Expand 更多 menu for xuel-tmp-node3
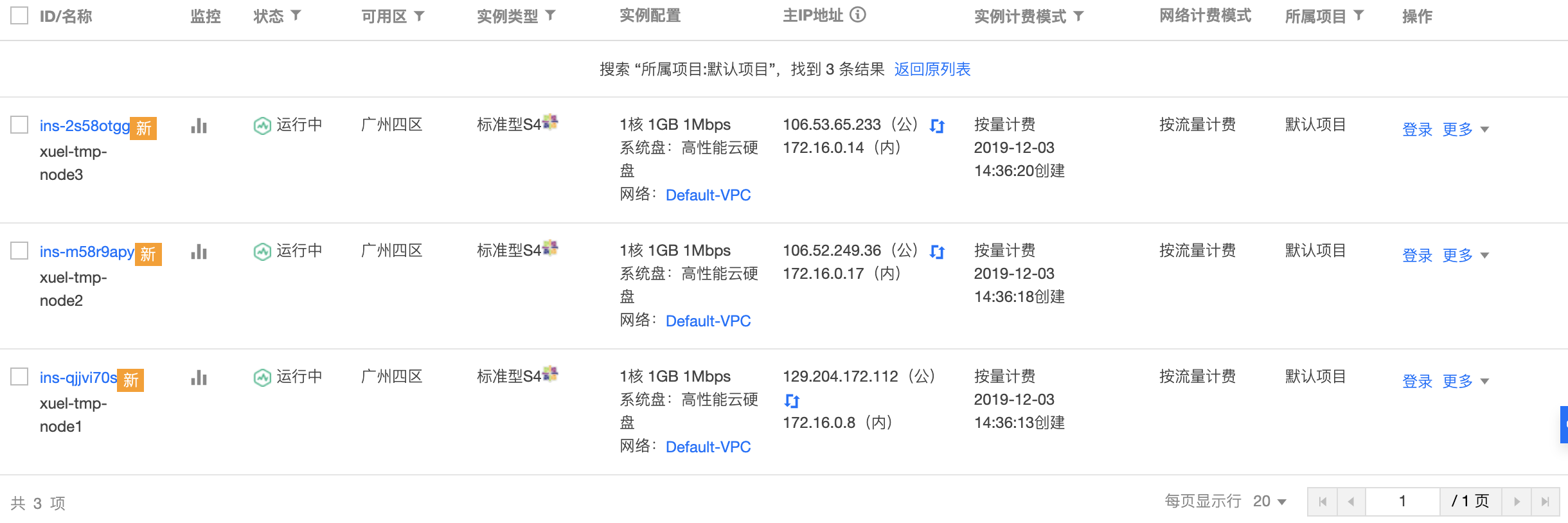This screenshot has height=523, width=1568. [x=1465, y=129]
